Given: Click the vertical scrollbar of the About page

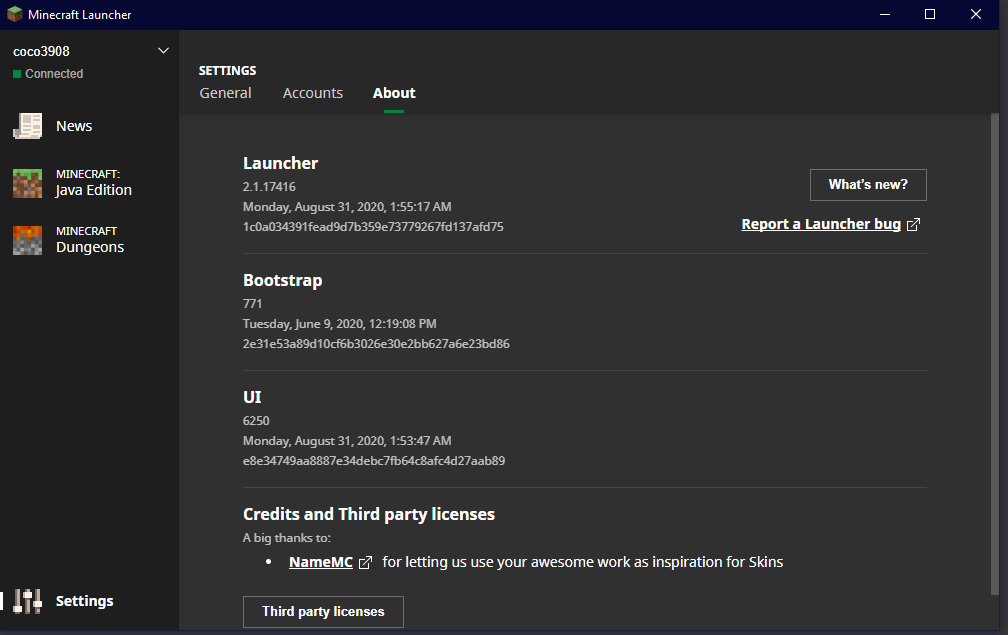Looking at the screenshot, I should (x=994, y=355).
